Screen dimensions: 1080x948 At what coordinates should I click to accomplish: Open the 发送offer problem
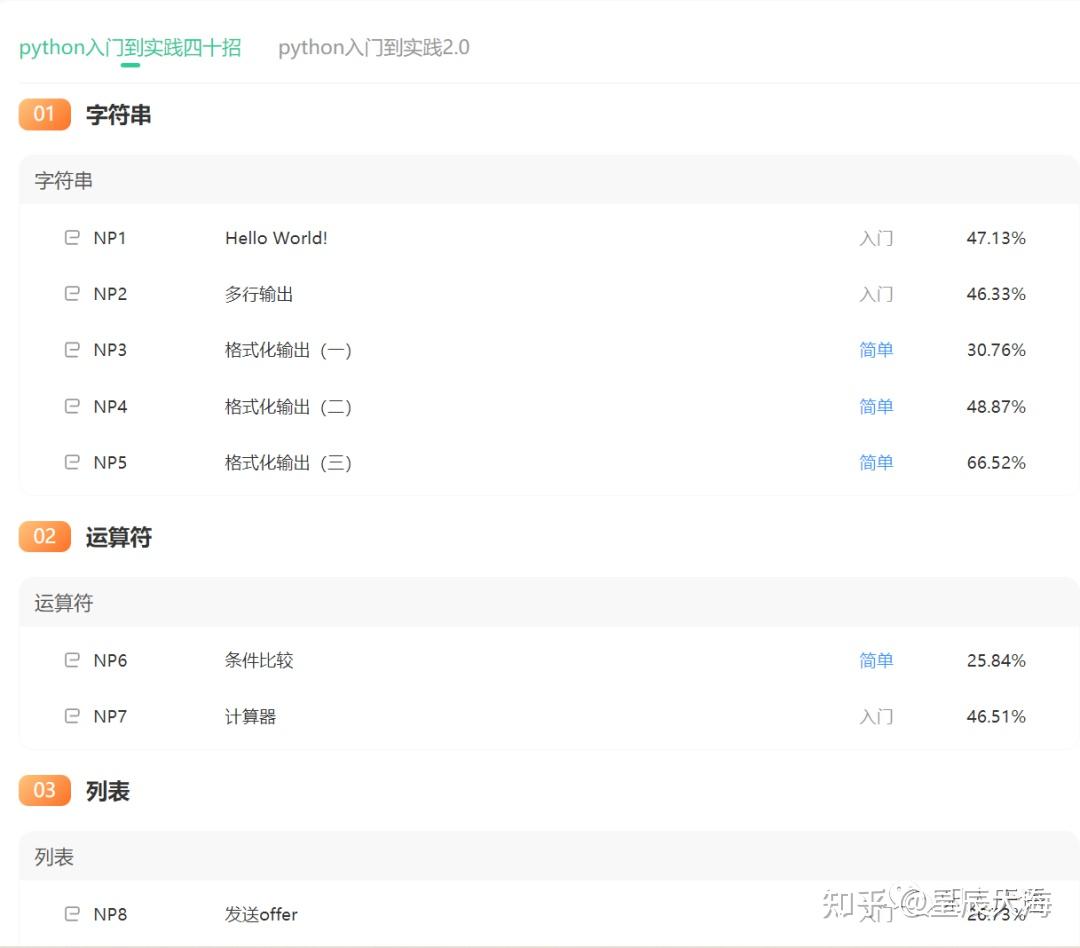[x=261, y=914]
